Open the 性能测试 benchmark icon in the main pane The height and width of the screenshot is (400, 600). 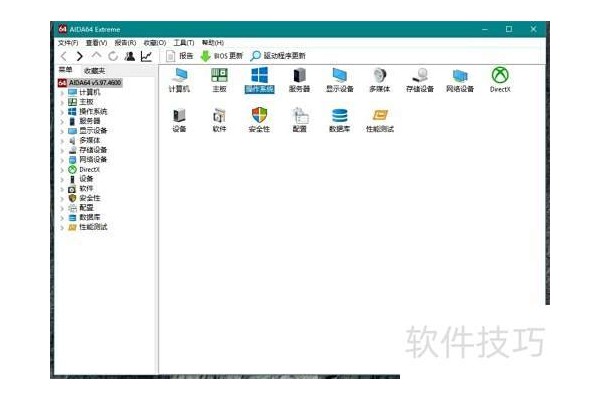[380, 120]
